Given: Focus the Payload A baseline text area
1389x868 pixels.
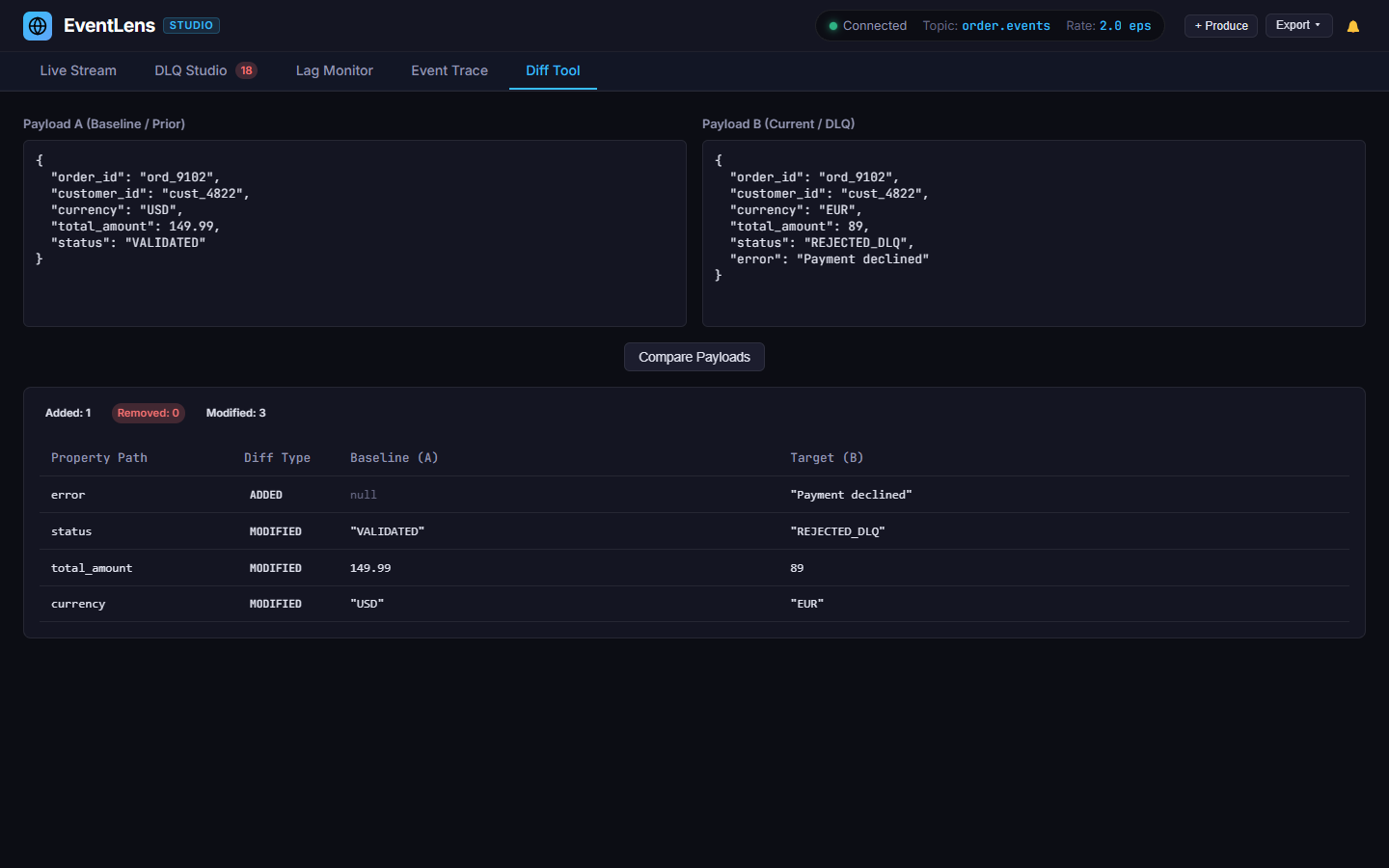Looking at the screenshot, I should click(355, 233).
